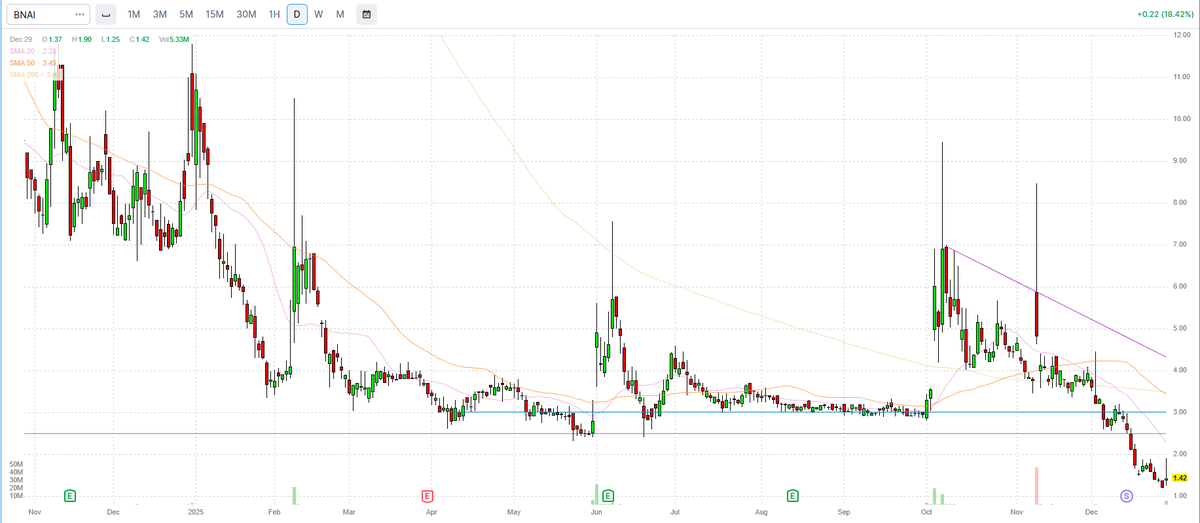Screen dimensions: 1200x523
Task: Click the tall red November volume bar
Action: (x=1037, y=485)
